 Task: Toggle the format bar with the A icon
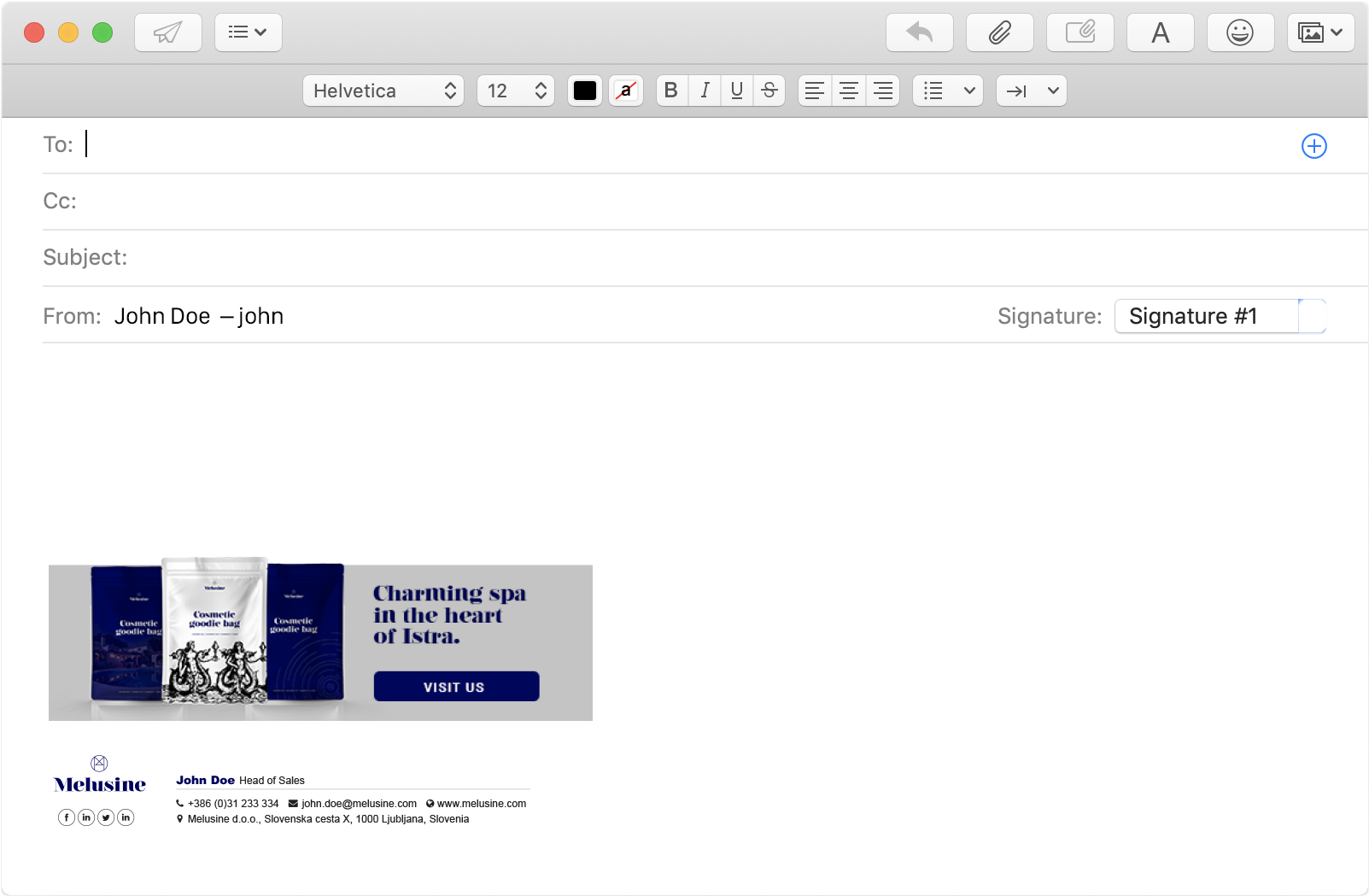1161,32
